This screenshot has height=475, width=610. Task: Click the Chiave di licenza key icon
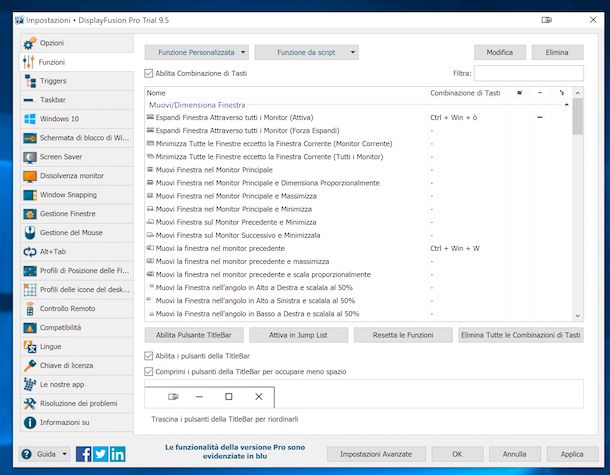[30, 366]
